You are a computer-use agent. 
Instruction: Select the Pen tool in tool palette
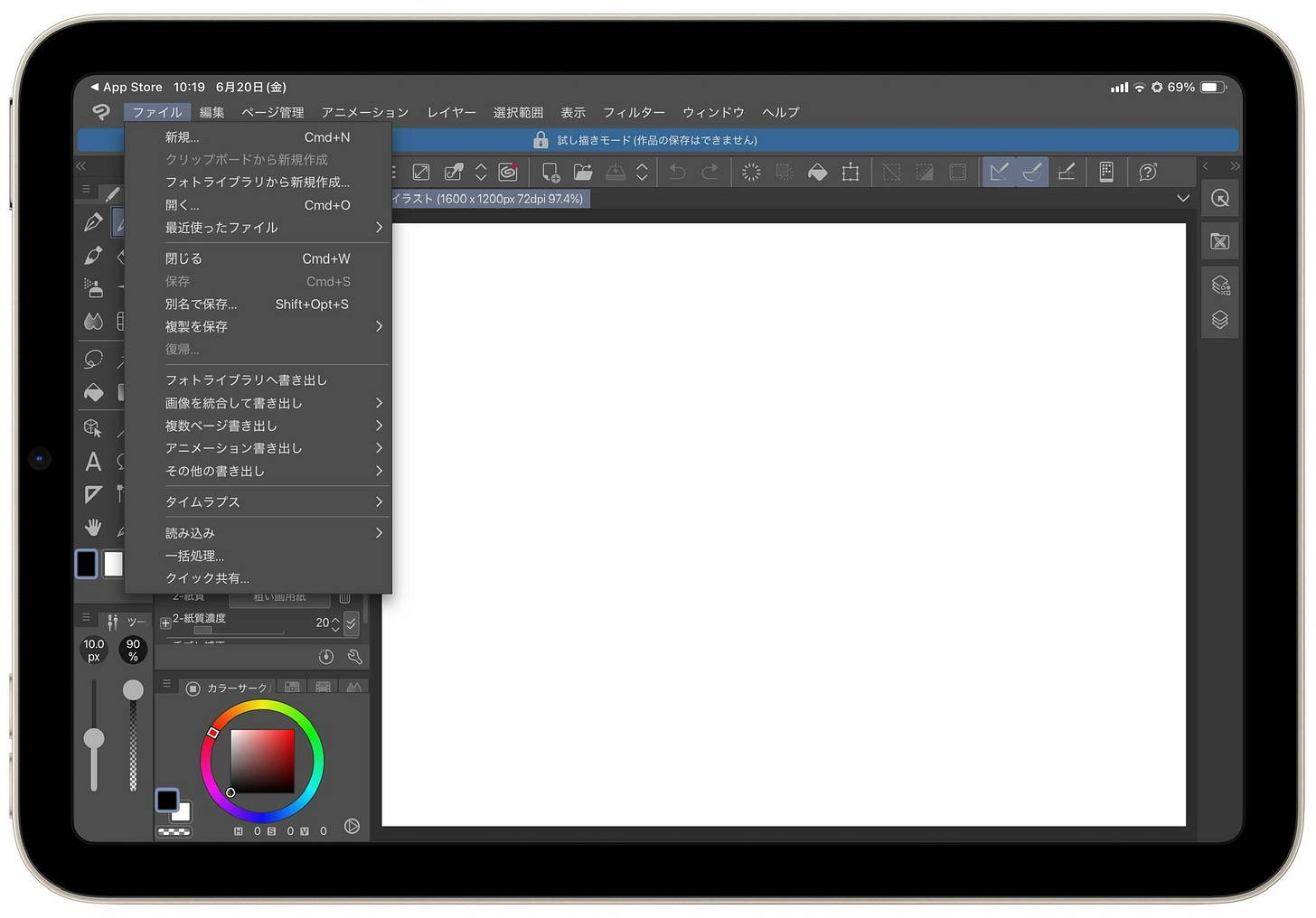pos(93,222)
